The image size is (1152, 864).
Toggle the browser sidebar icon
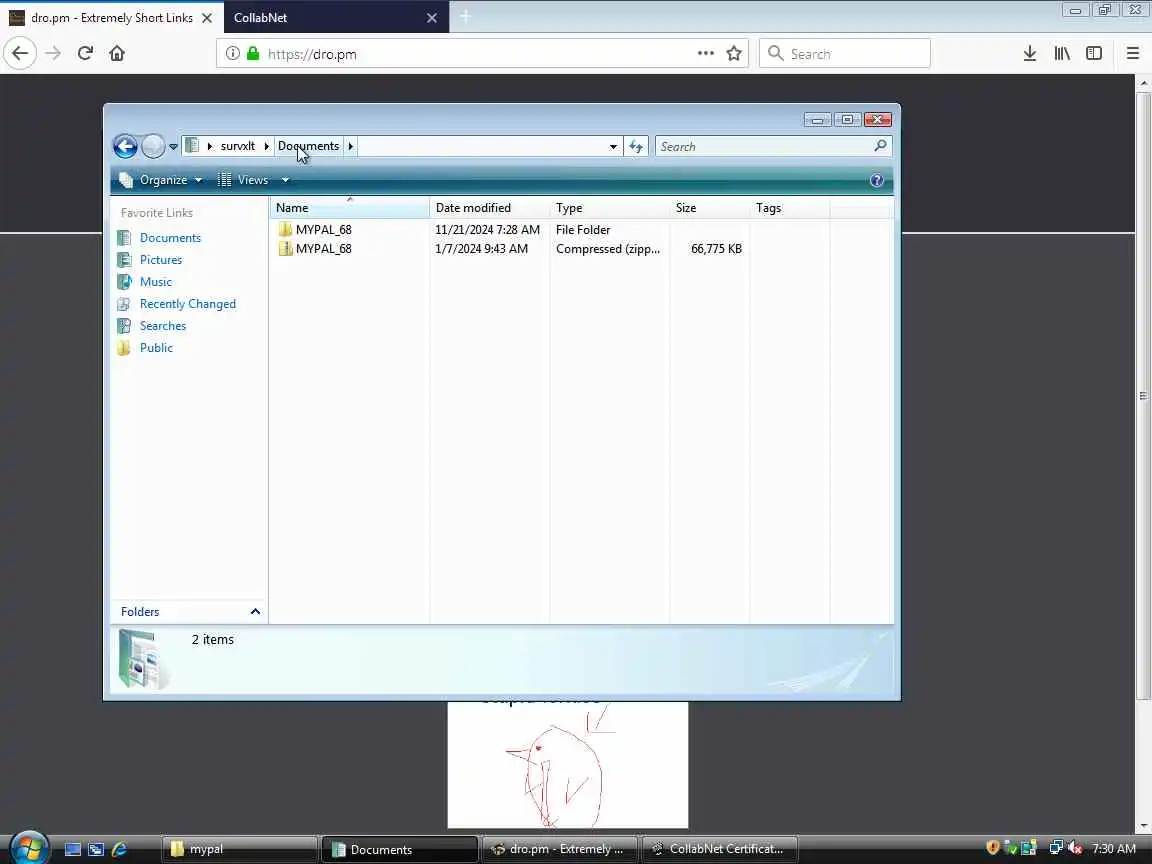pyautogui.click(x=1094, y=53)
